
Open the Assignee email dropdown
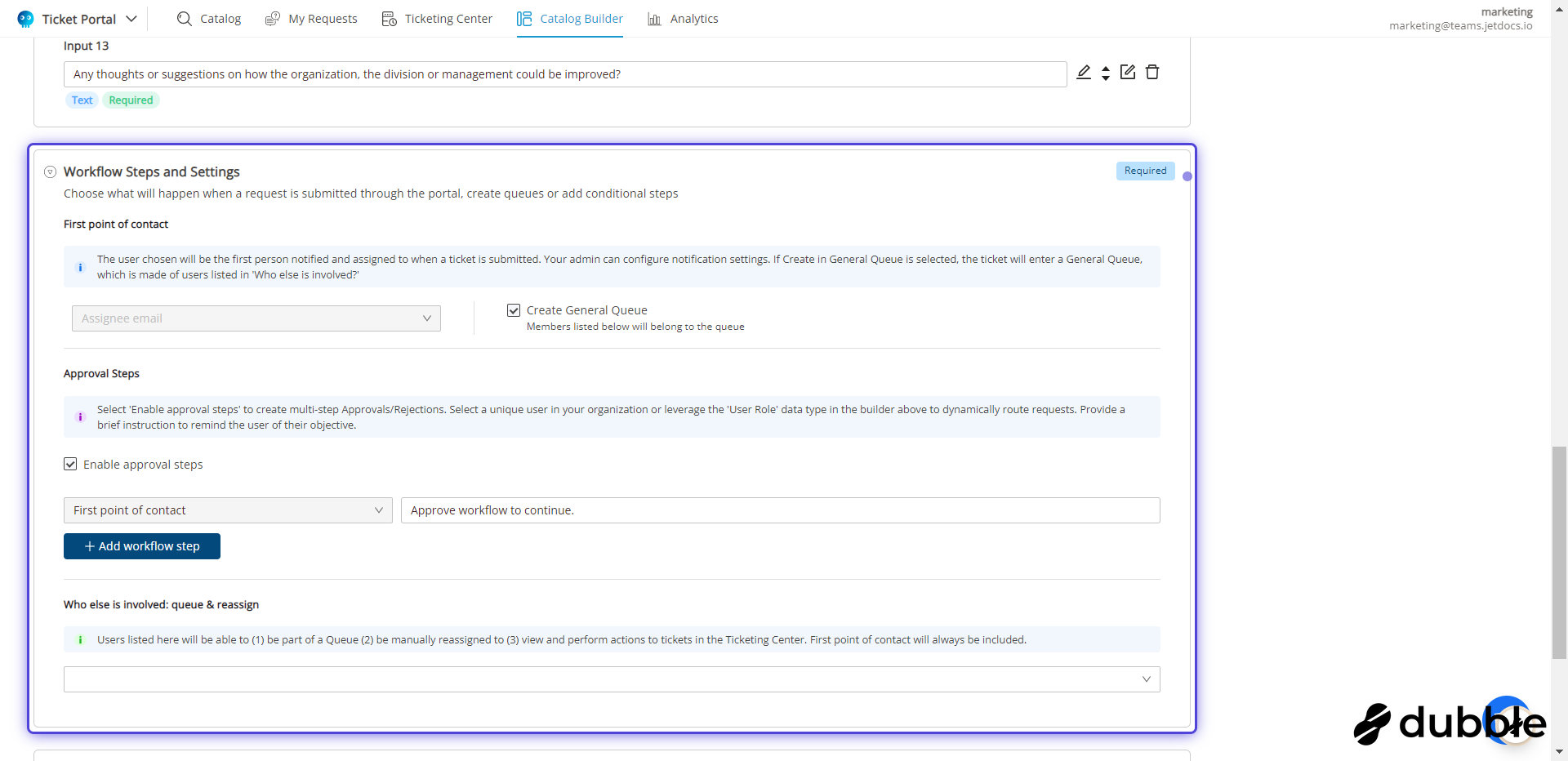tap(256, 318)
